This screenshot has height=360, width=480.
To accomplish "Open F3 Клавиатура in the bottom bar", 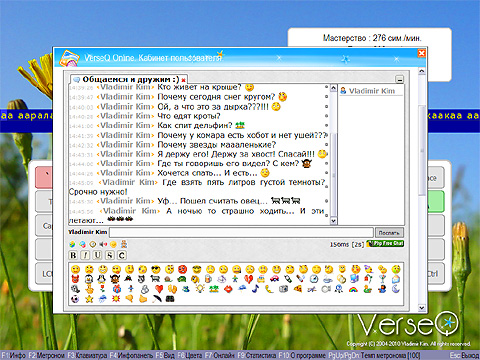I will click(x=87, y=355).
